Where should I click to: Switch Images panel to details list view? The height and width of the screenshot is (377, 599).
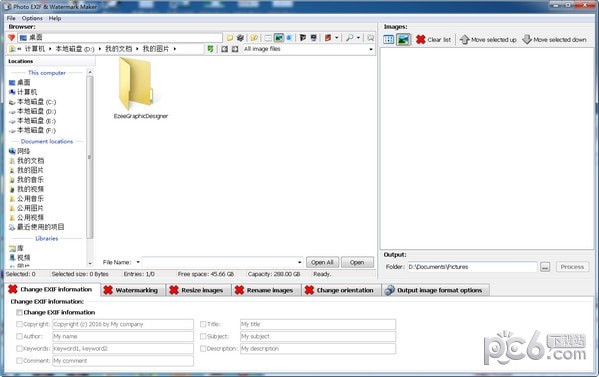[x=389, y=39]
